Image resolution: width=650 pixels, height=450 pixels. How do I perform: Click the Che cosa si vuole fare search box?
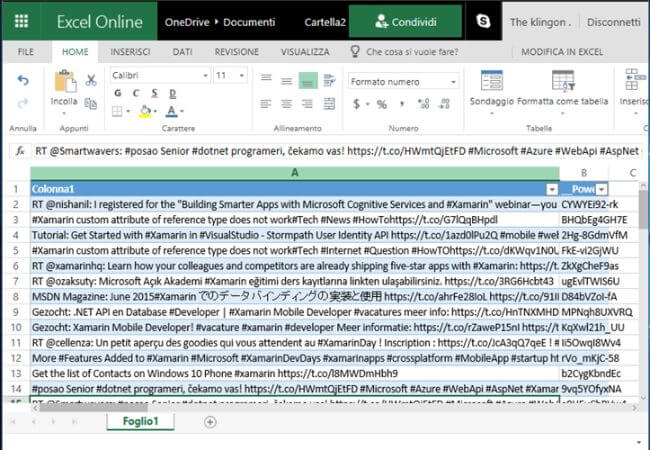412,52
